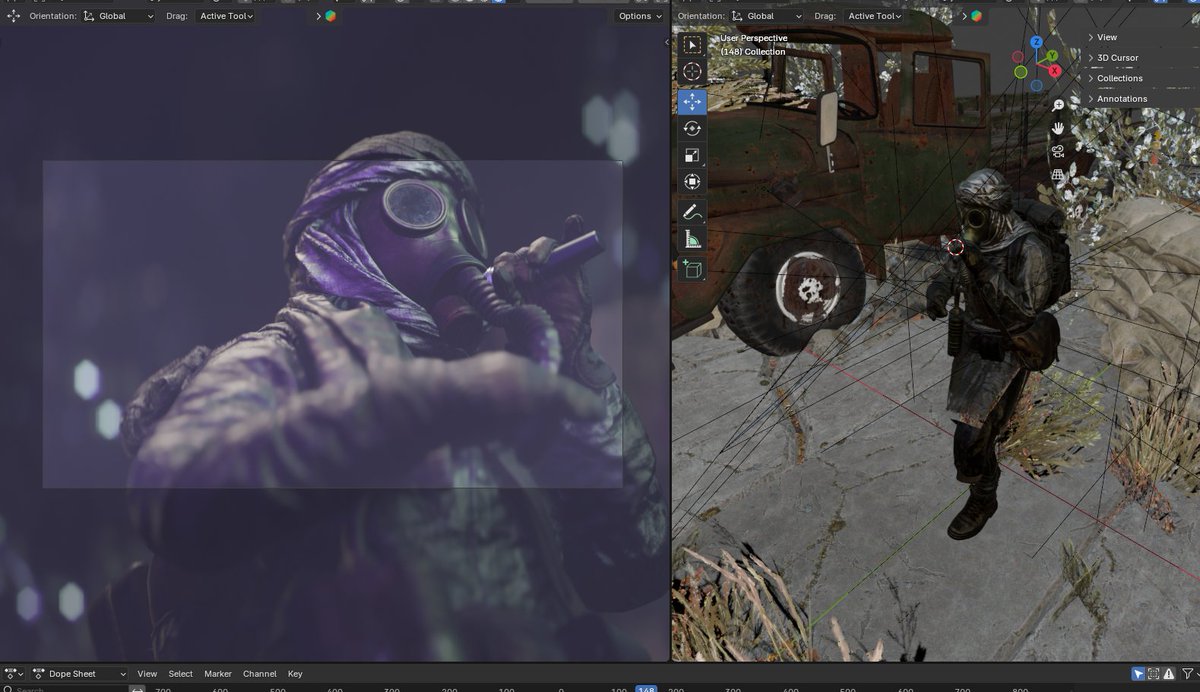Open the Dope Sheet View menu
The height and width of the screenshot is (692, 1200).
pyautogui.click(x=147, y=674)
